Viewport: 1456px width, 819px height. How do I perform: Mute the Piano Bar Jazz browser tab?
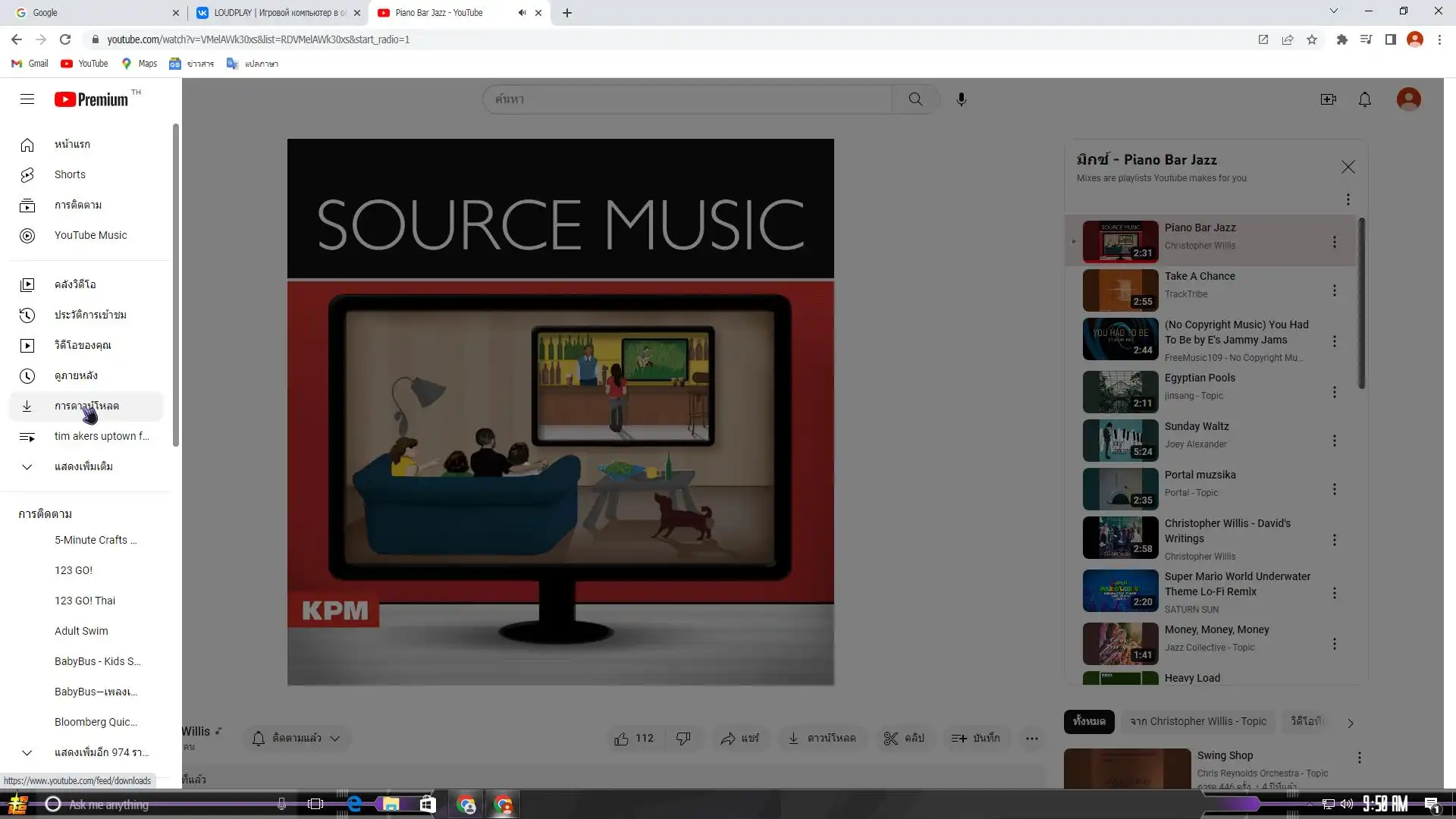coord(522,13)
